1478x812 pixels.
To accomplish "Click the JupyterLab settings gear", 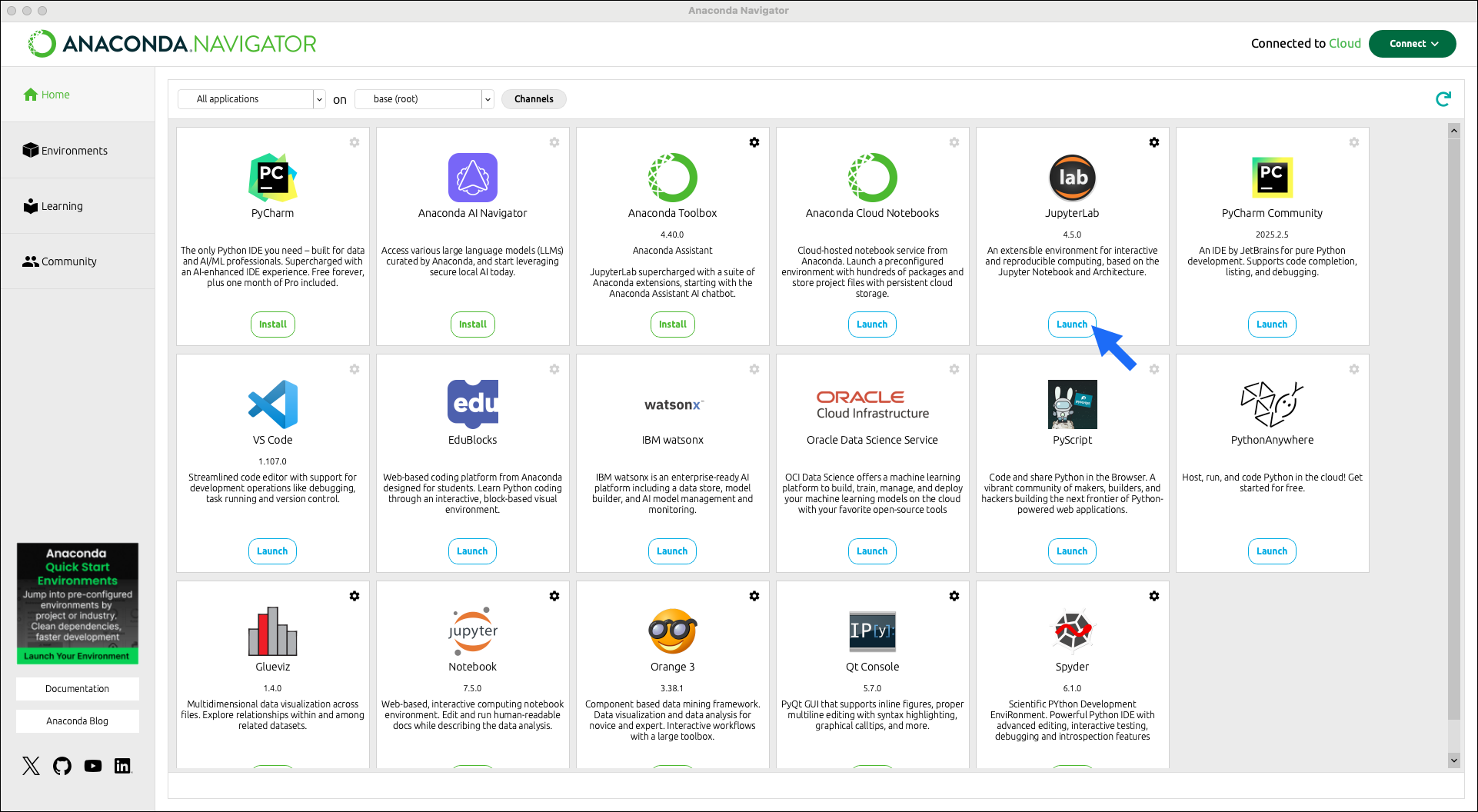I will pyautogui.click(x=1154, y=142).
